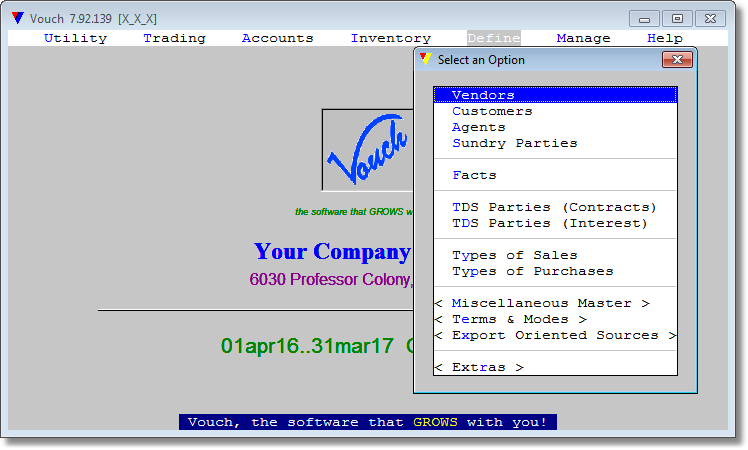Maximize the Vouch main window
This screenshot has width=748, height=450.
pos(677,19)
